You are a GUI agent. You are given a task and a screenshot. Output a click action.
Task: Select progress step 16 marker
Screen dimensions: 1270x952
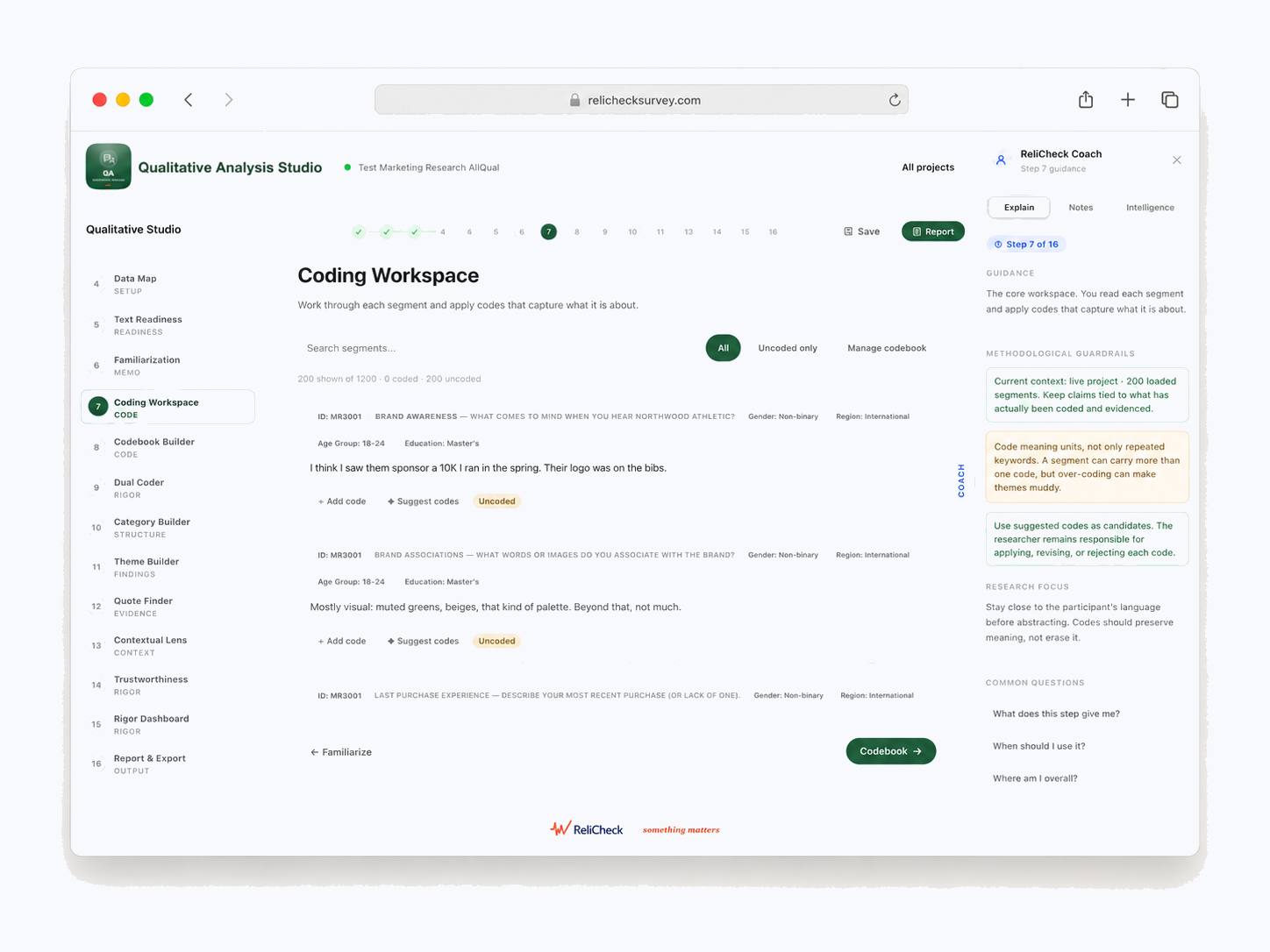click(x=773, y=232)
